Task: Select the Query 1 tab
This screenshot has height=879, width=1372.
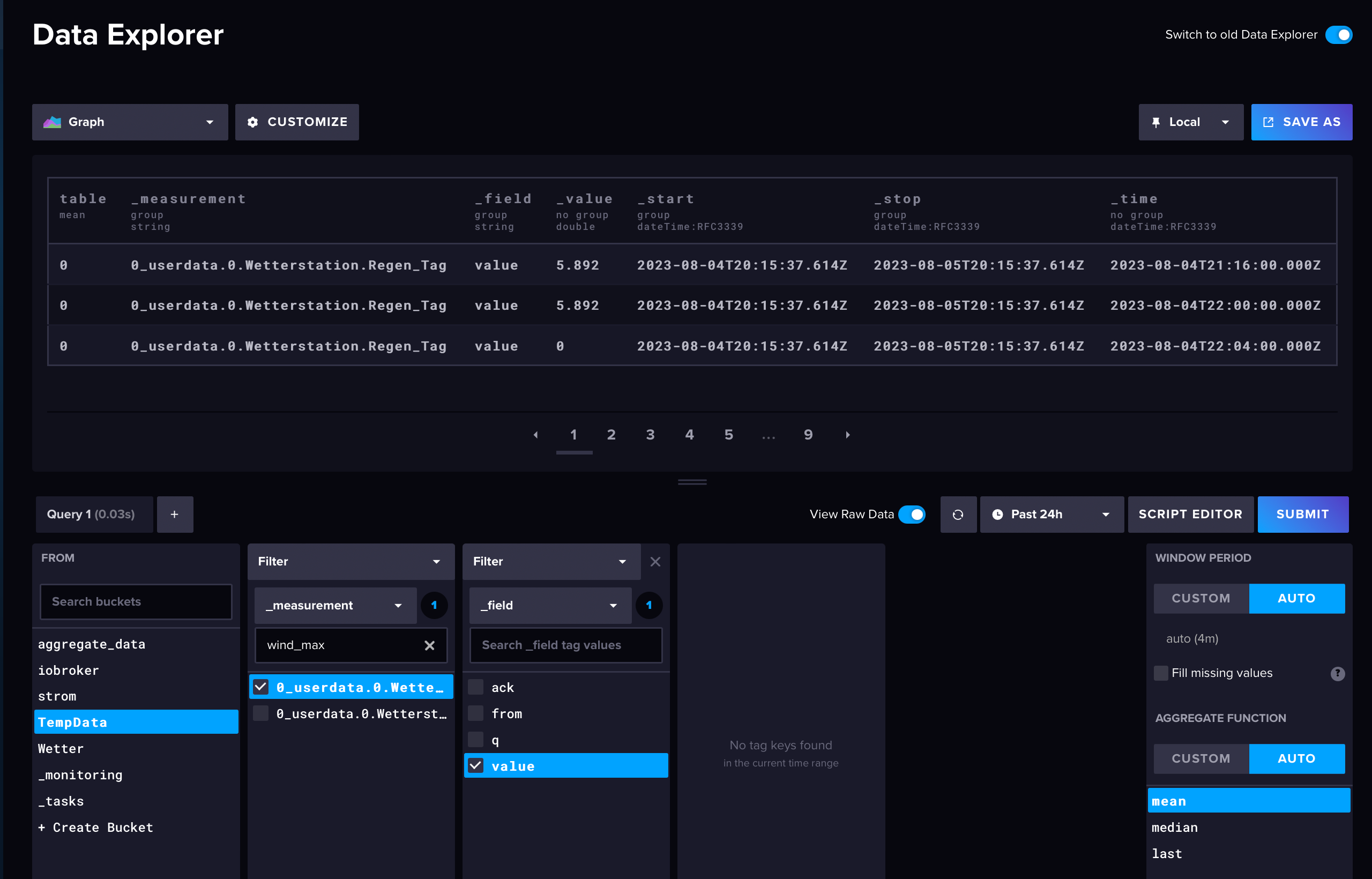Action: [x=91, y=515]
